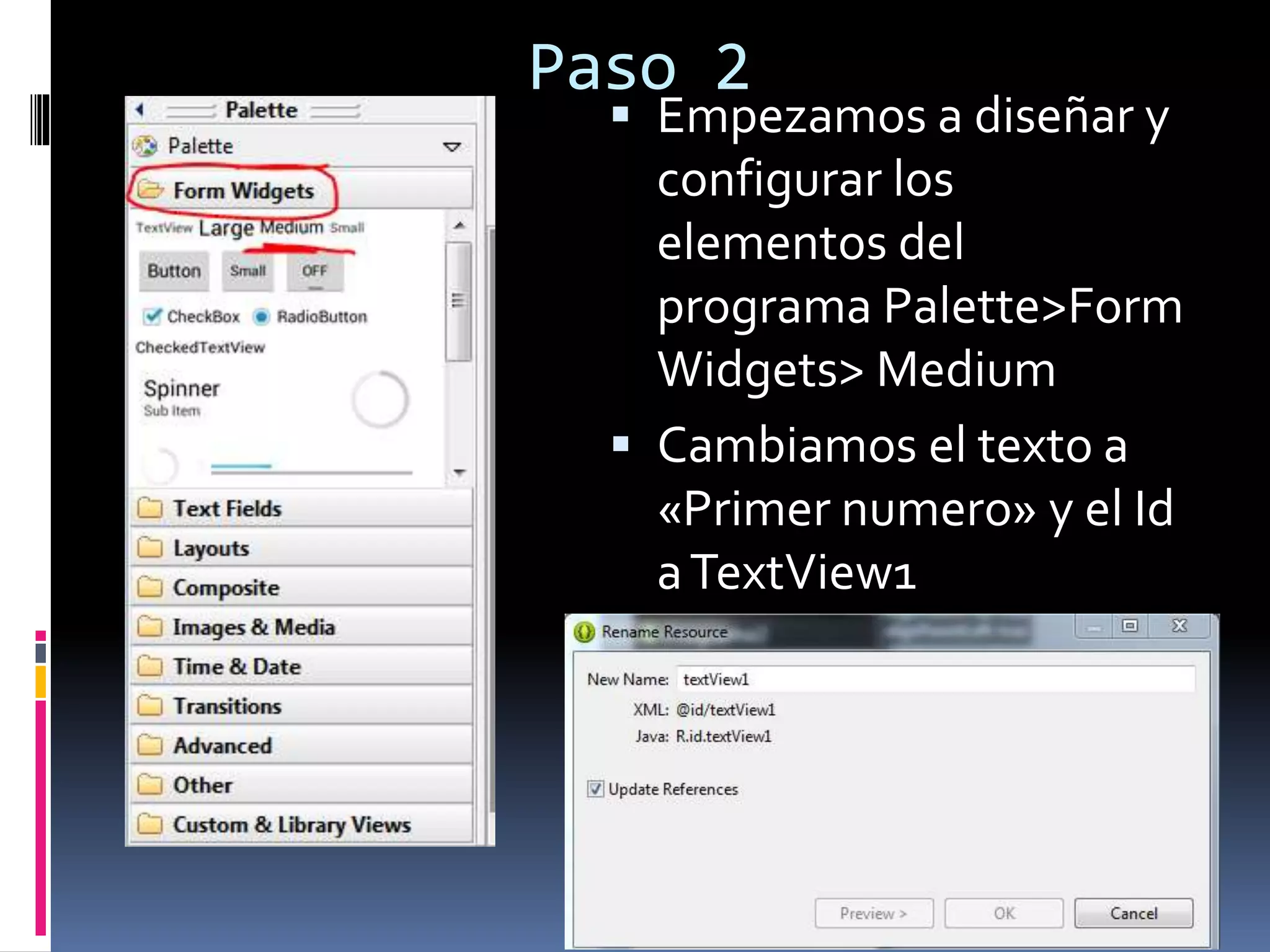Expand the Layouts category

[x=301, y=548]
